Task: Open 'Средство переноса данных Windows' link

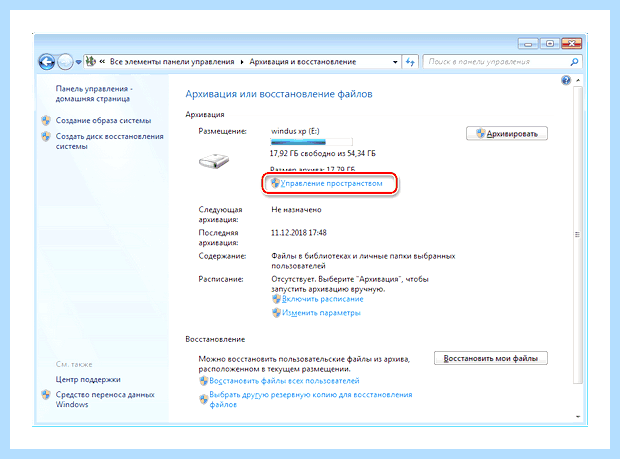Action: click(x=105, y=399)
